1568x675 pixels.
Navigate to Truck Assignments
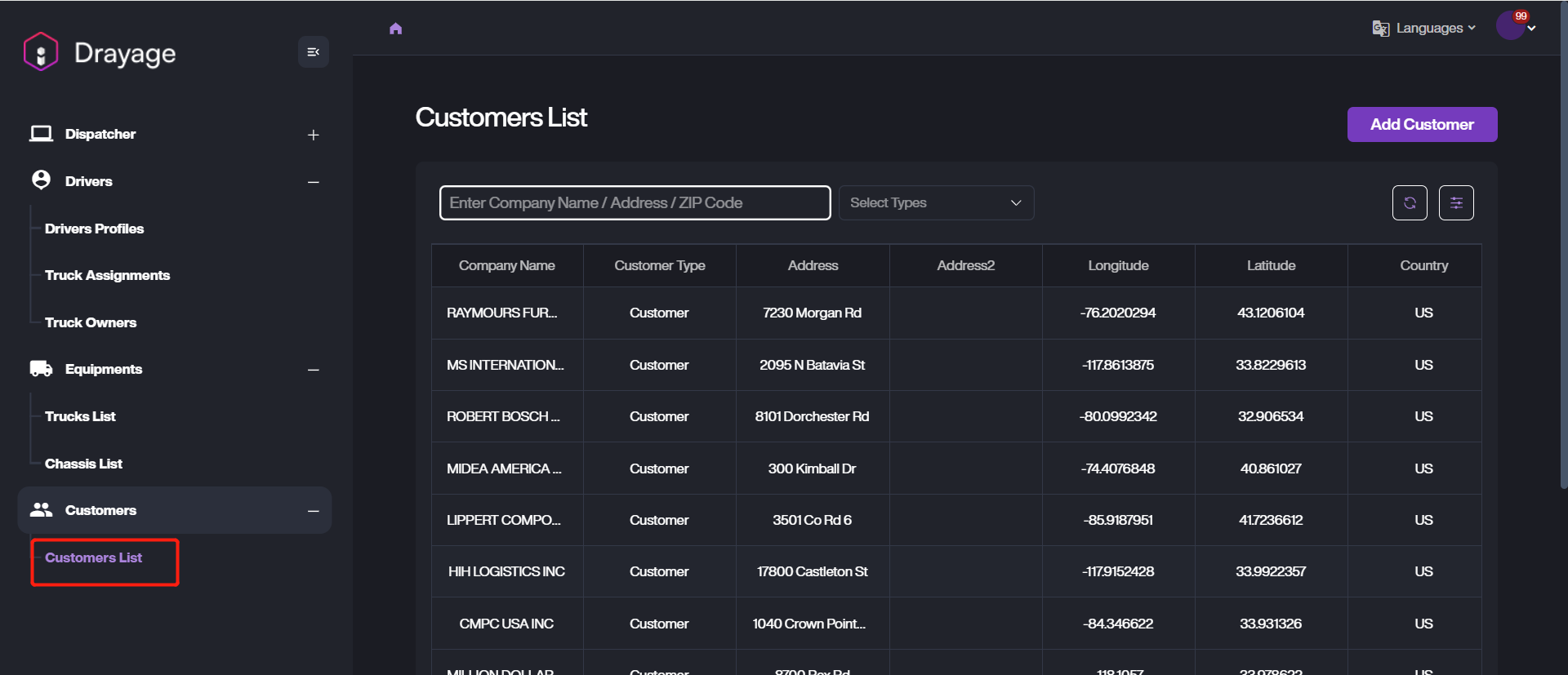(x=107, y=275)
